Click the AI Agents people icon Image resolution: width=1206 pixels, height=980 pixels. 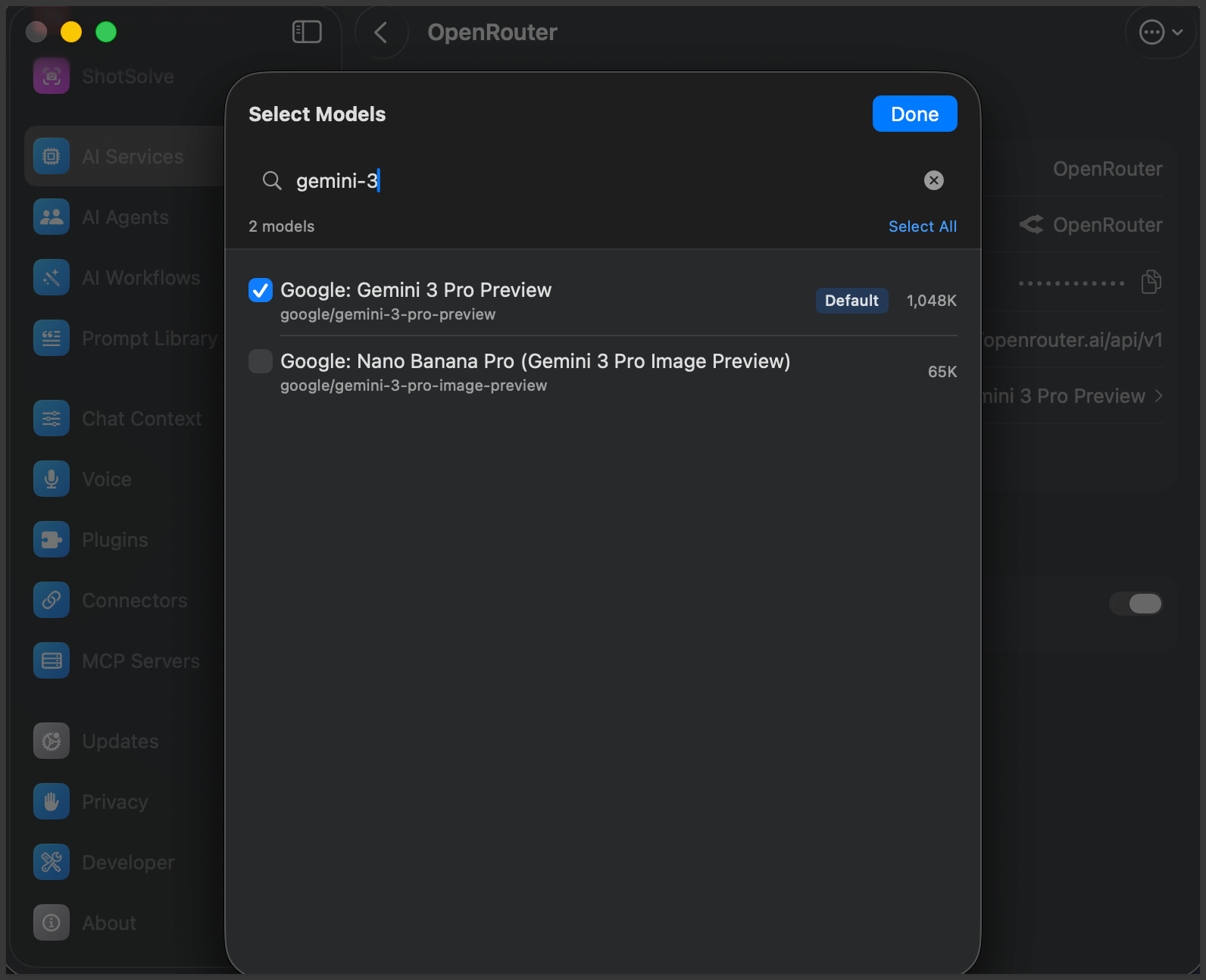(52, 217)
